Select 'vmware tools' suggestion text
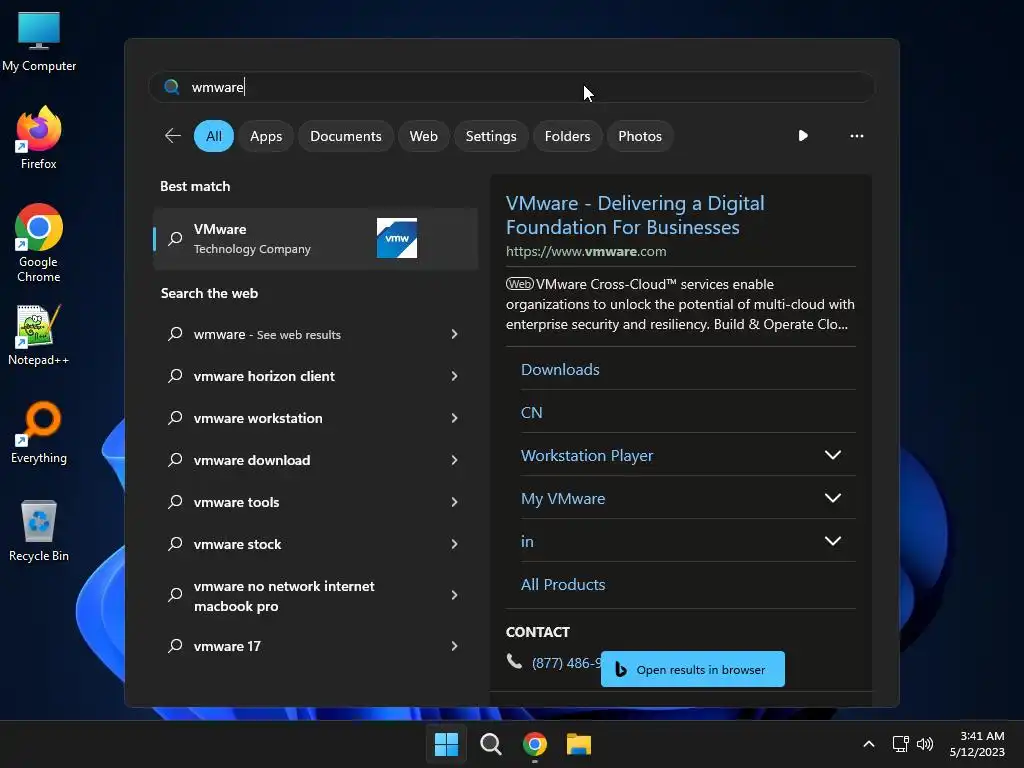Image resolution: width=1024 pixels, height=768 pixels. click(236, 502)
